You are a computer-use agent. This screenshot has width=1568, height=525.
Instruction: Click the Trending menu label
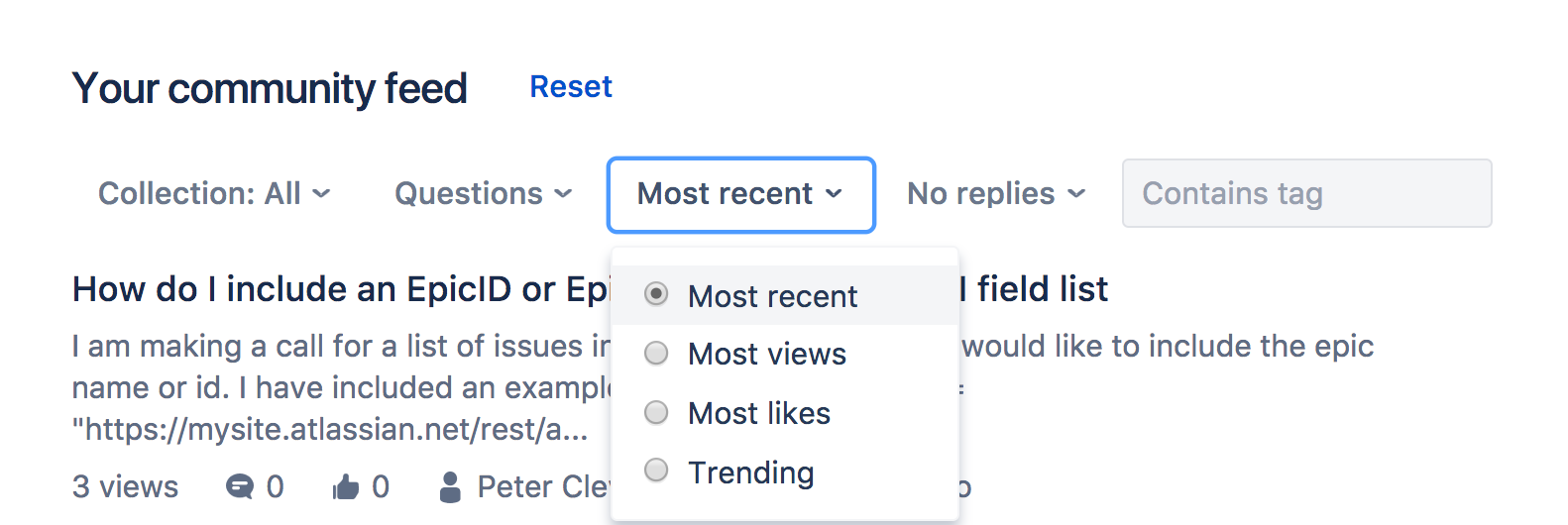(x=751, y=472)
